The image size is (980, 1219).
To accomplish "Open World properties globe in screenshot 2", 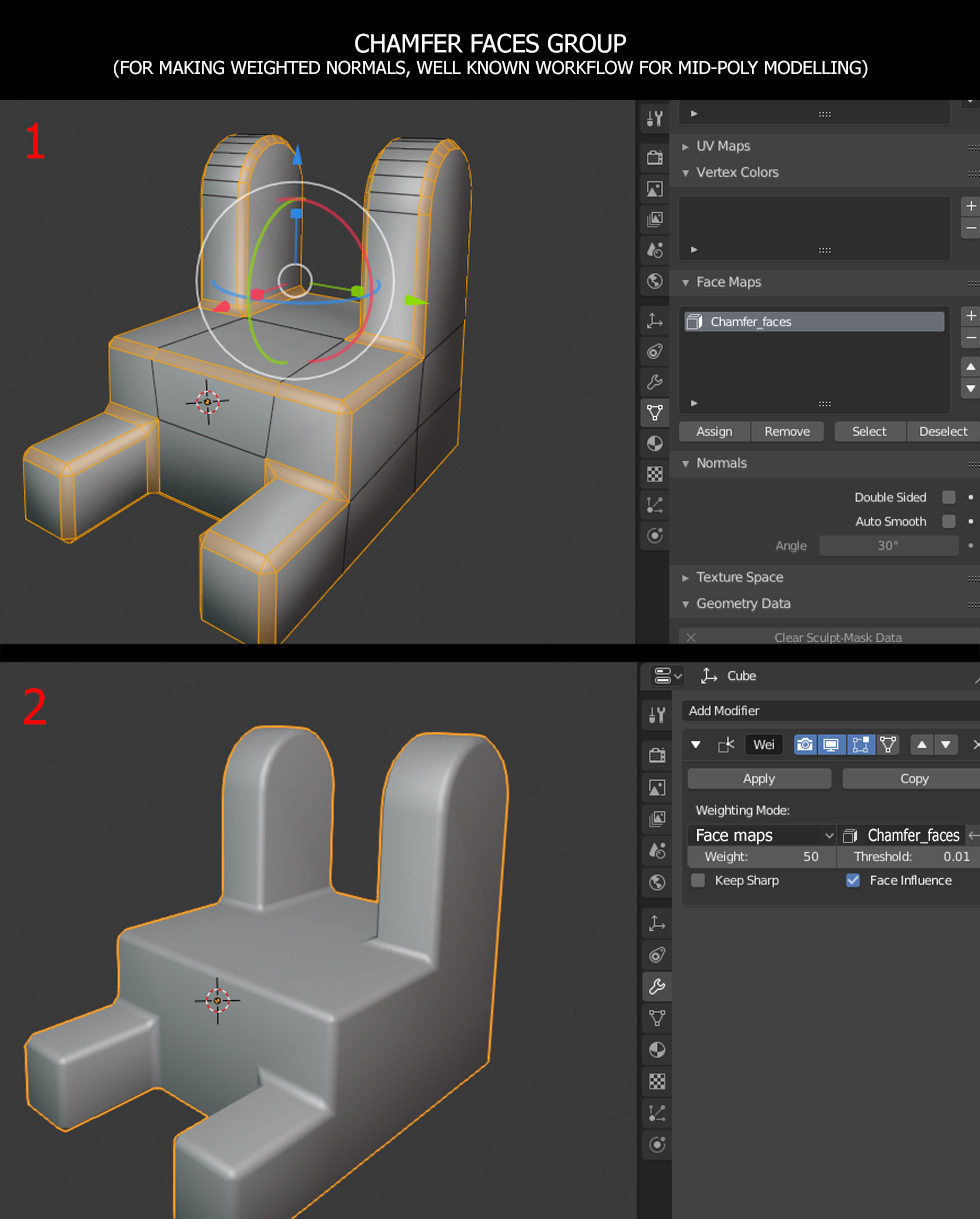I will tap(657, 882).
